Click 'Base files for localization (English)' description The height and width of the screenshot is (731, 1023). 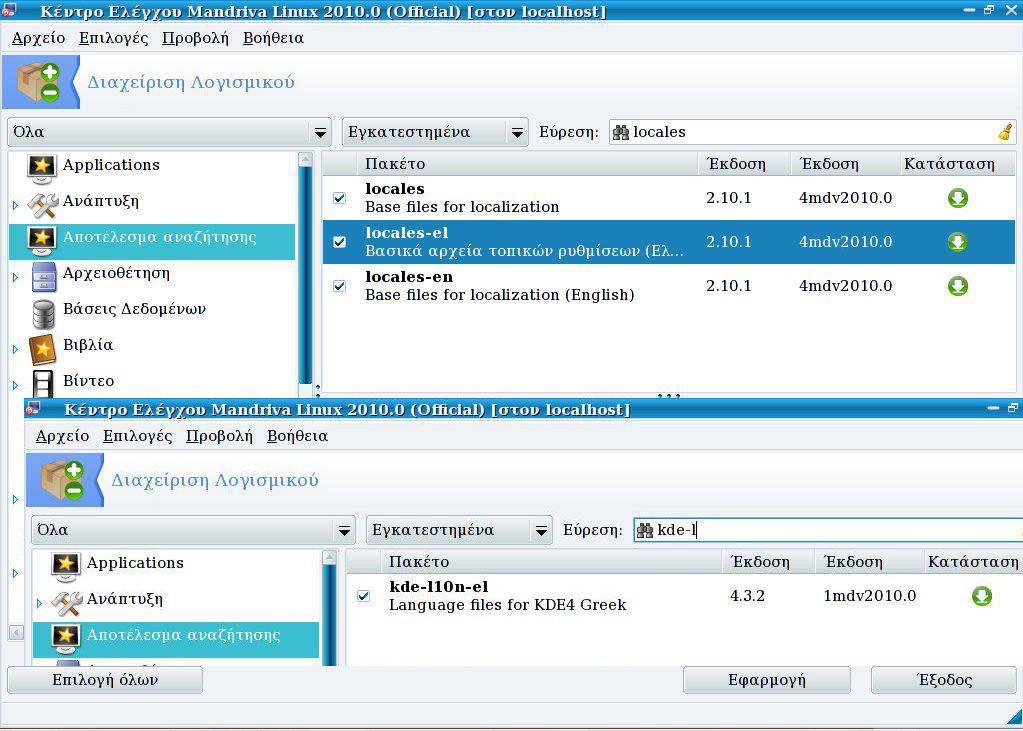pyautogui.click(x=500, y=295)
